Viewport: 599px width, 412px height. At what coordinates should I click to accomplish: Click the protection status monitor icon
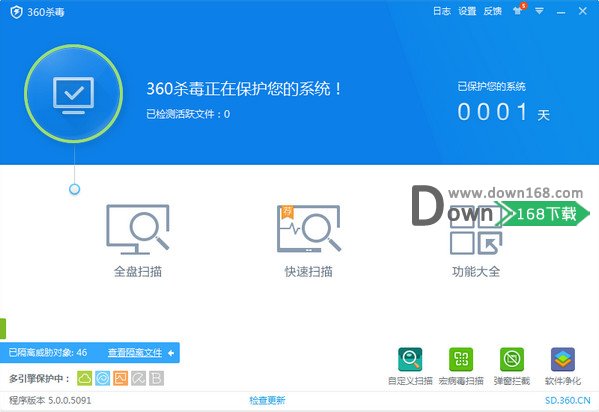73,94
